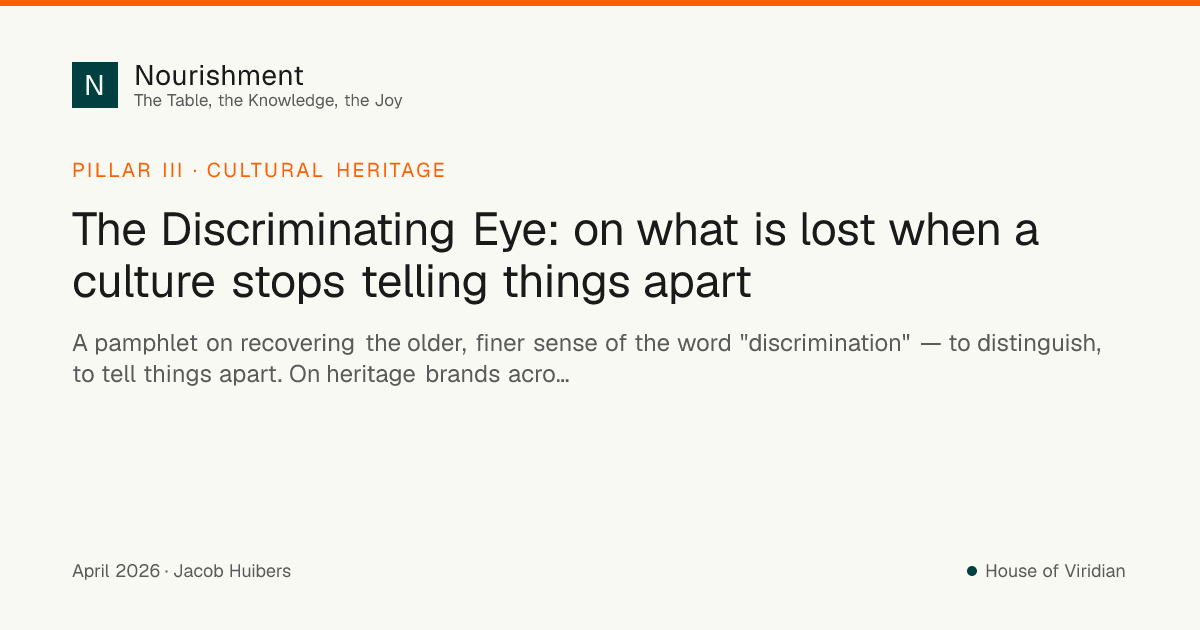Click the tagline The Table, the Knowledge, the Joy
This screenshot has height=630, width=1200.
268,100
